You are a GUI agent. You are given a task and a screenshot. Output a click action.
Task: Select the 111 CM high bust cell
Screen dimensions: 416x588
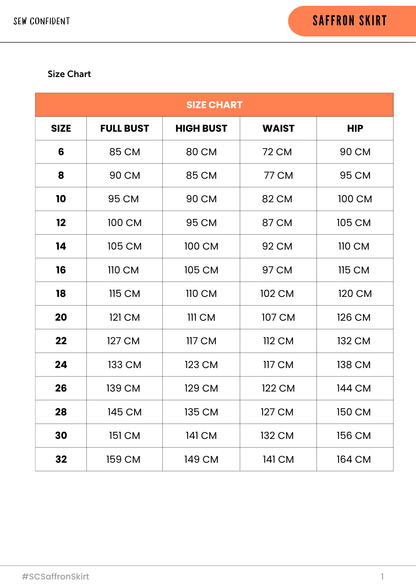tap(201, 317)
